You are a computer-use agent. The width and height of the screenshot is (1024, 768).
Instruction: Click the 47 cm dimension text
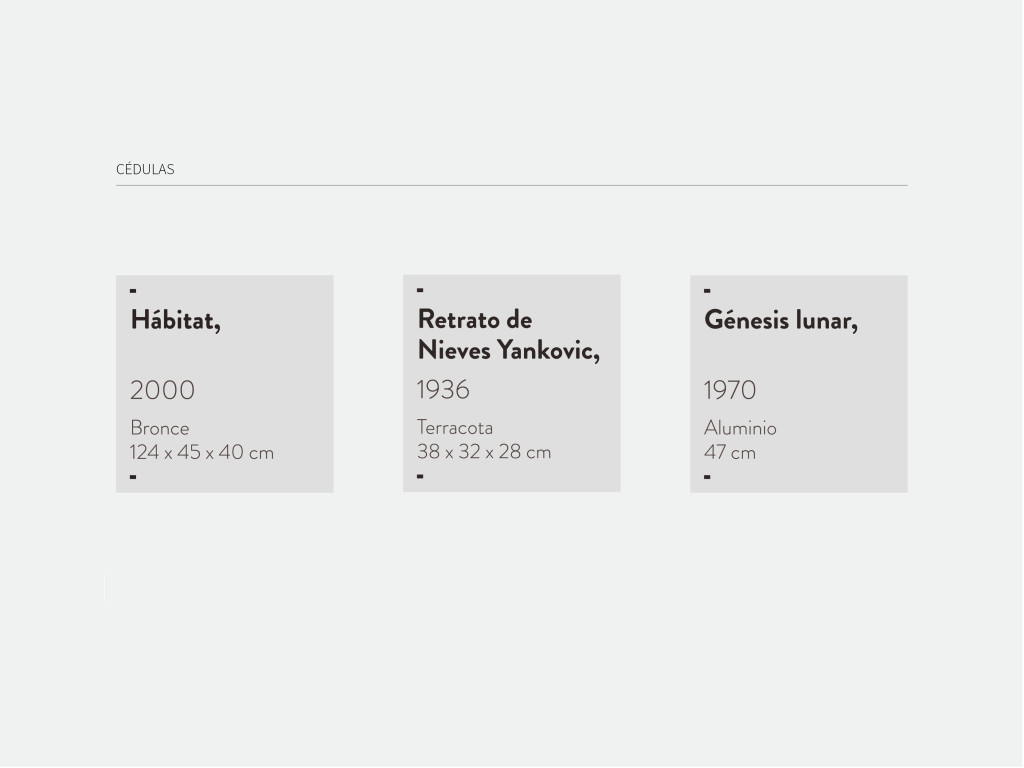pos(730,452)
